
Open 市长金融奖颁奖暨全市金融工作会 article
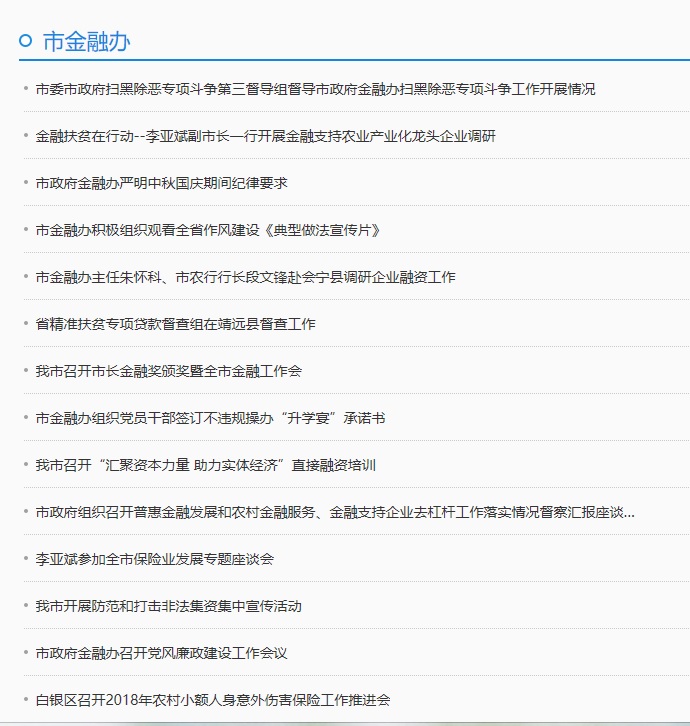point(168,371)
